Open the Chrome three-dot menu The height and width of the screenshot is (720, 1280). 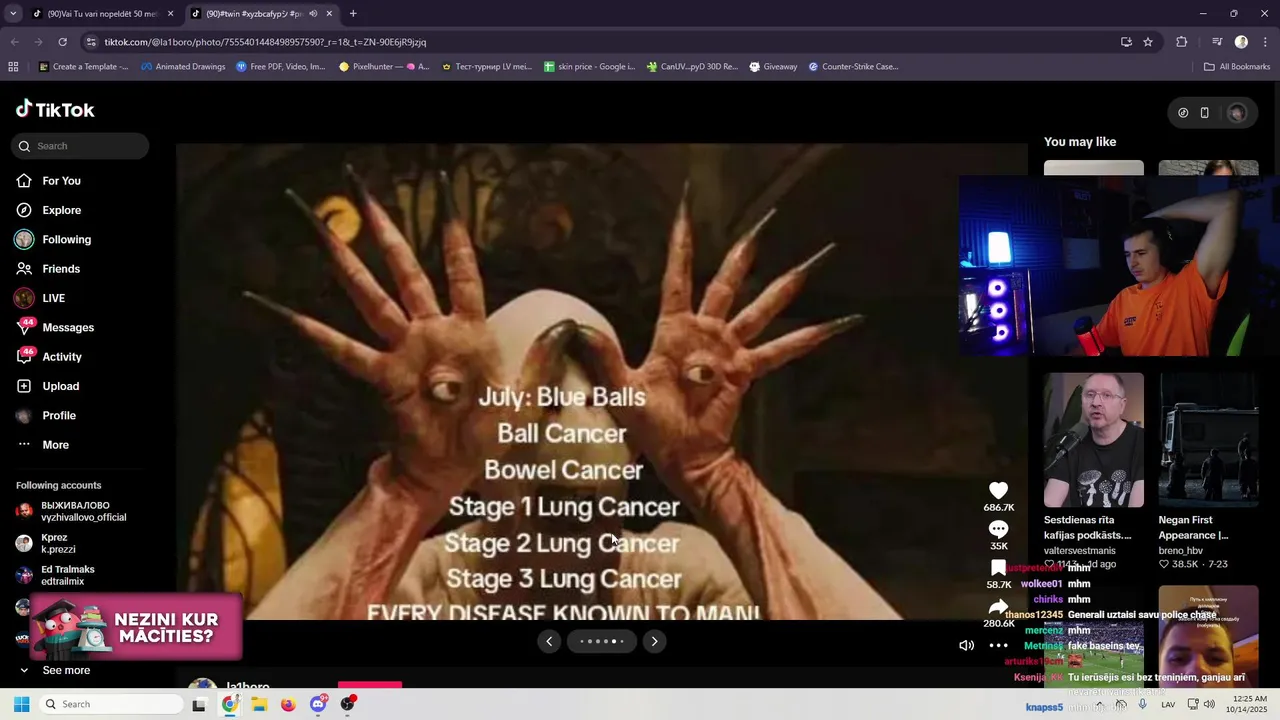pos(1265,42)
